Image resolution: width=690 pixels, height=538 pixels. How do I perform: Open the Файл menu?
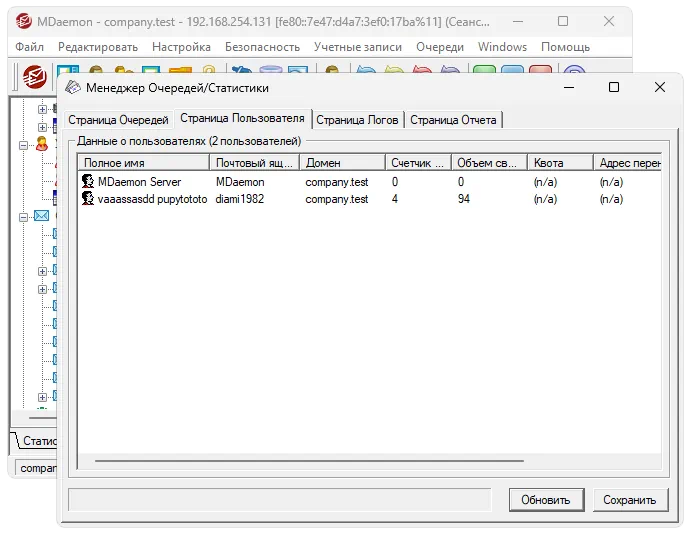pos(29,47)
